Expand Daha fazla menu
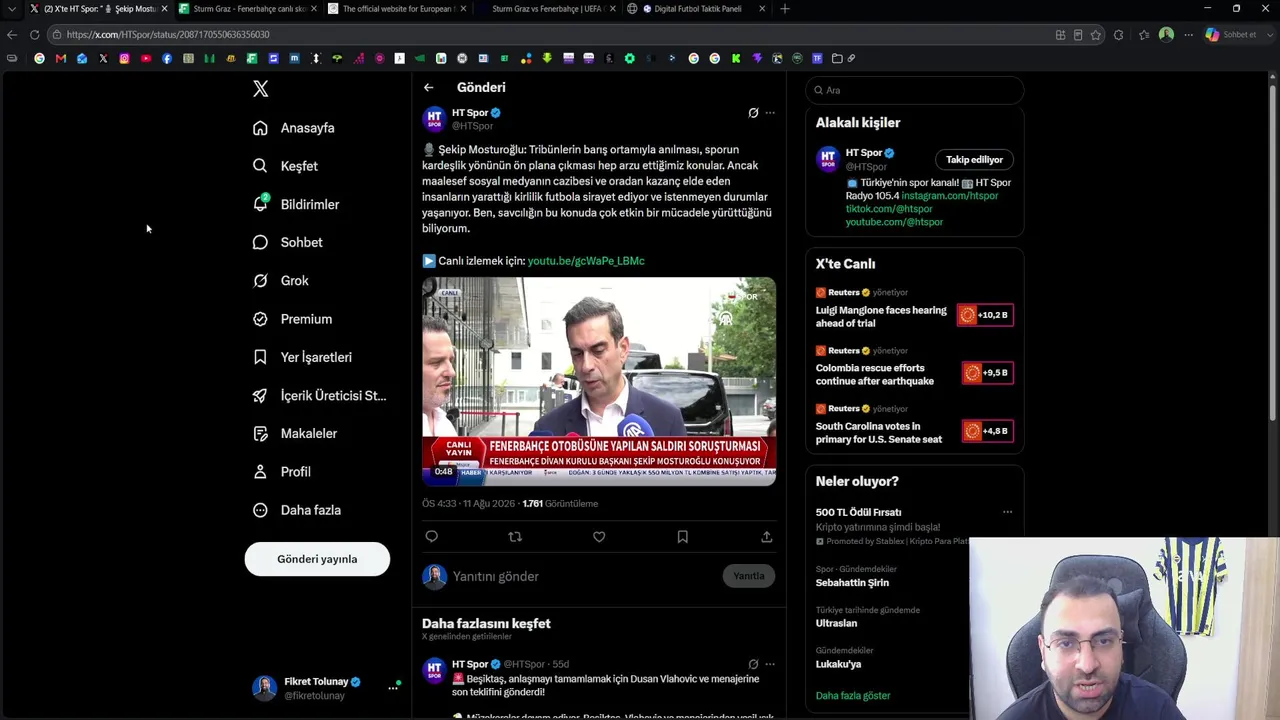 [x=296, y=510]
